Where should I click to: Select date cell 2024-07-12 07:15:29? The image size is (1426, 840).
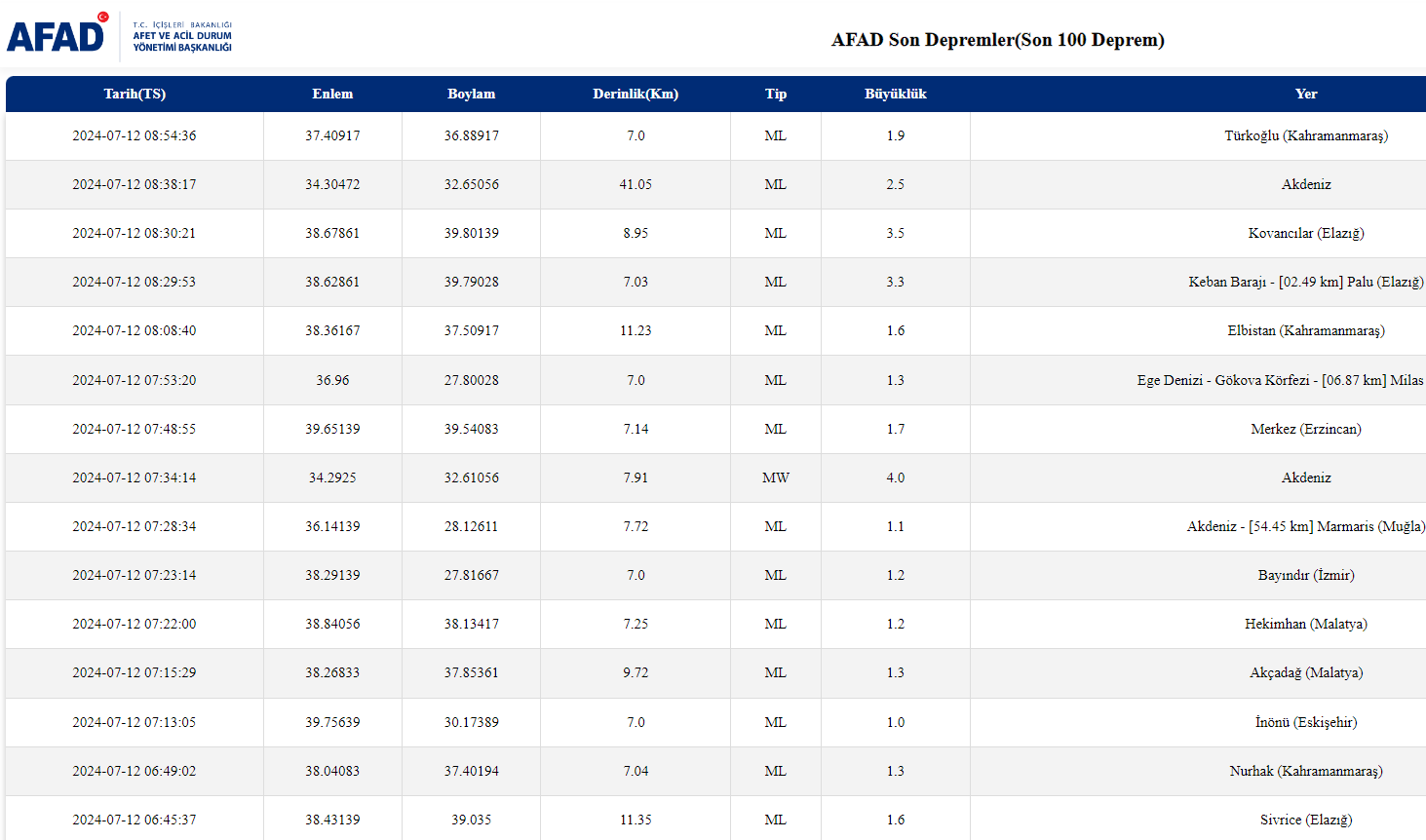coord(135,672)
